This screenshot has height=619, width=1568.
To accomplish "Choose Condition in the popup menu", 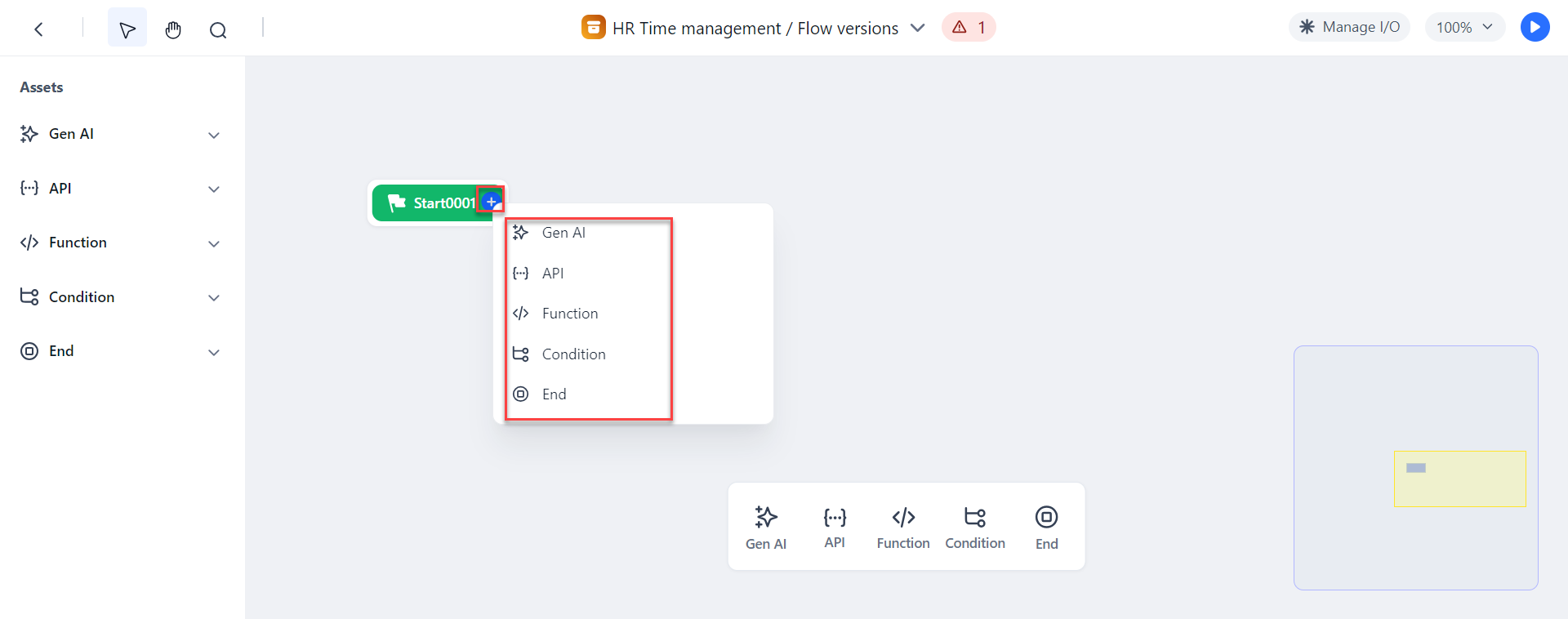I will [588, 354].
